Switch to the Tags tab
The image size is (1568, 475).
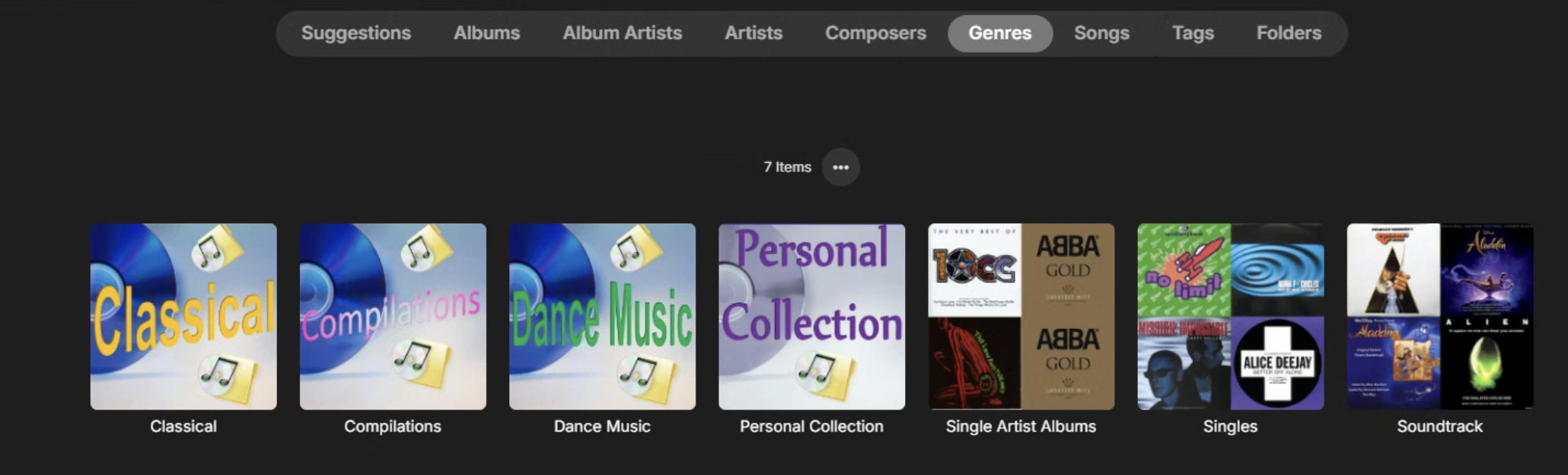[x=1193, y=33]
